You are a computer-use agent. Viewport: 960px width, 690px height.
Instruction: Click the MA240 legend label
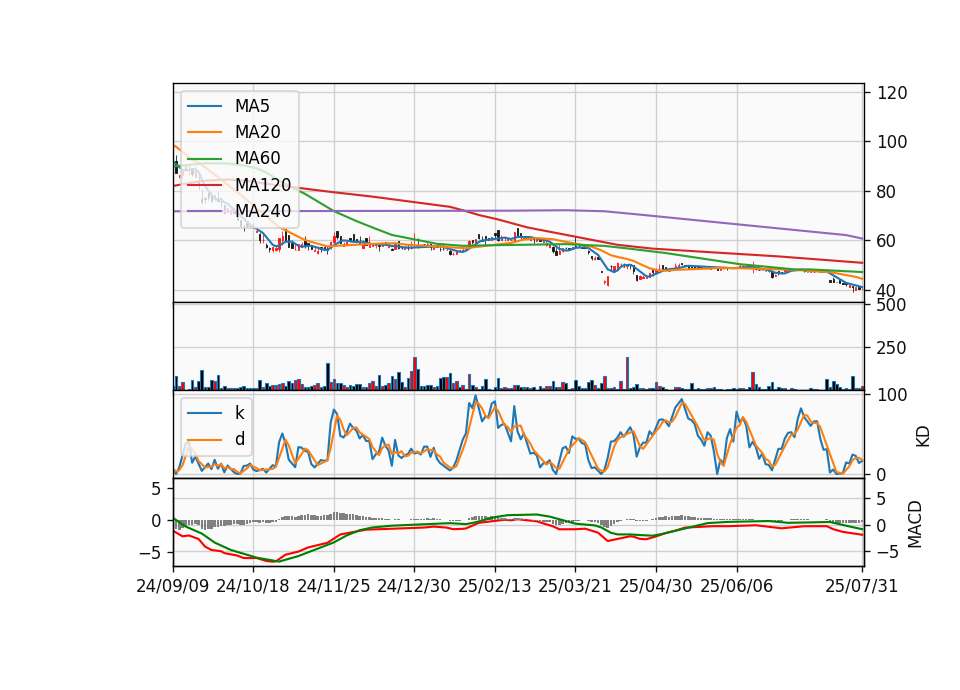[263, 211]
